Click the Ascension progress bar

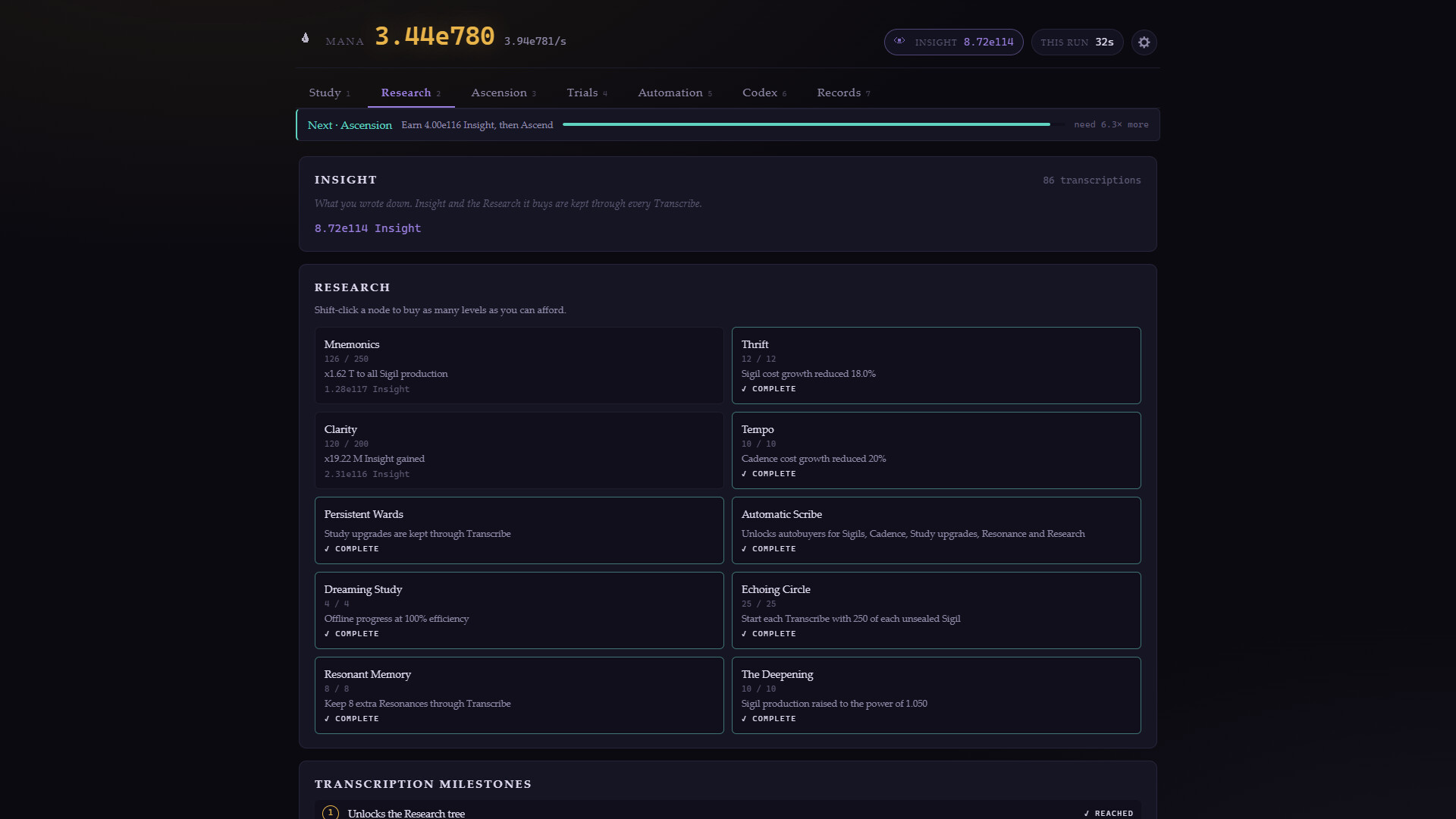[x=813, y=124]
